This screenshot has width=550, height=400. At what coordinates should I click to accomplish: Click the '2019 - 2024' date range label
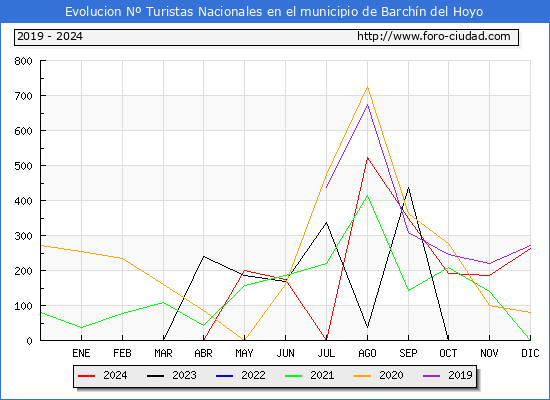click(50, 36)
